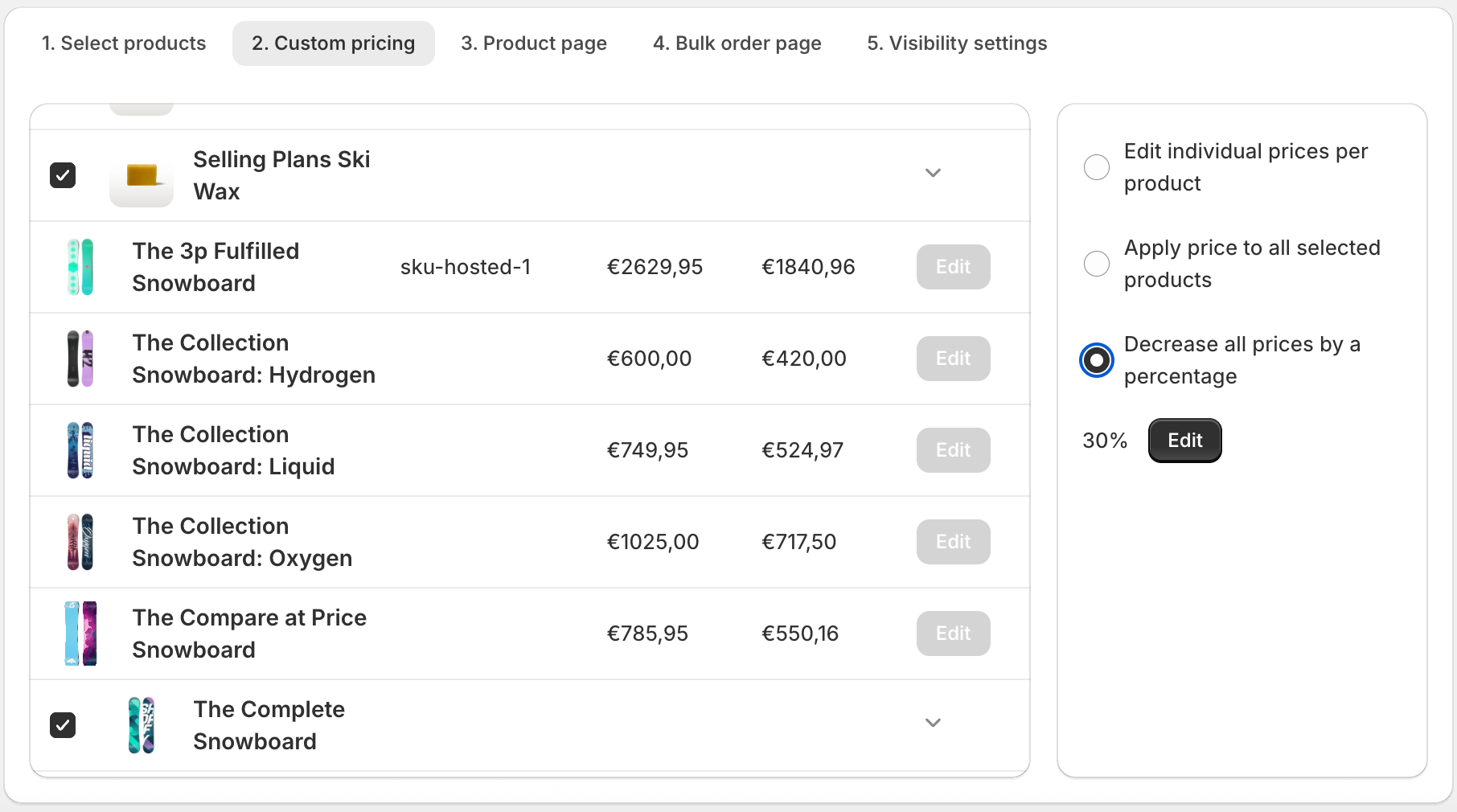Click the Selling Plans Ski Wax product image

[142, 175]
